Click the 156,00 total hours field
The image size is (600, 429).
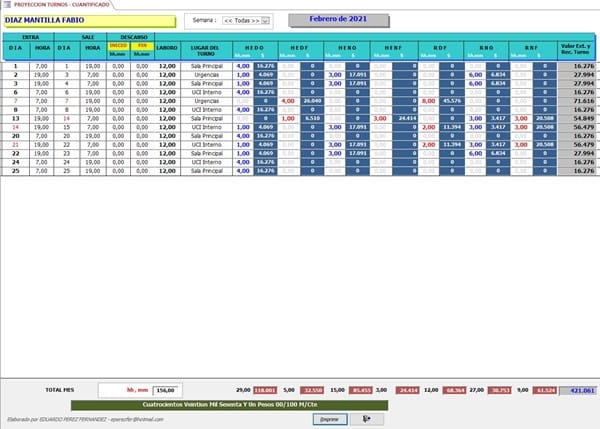tap(165, 390)
